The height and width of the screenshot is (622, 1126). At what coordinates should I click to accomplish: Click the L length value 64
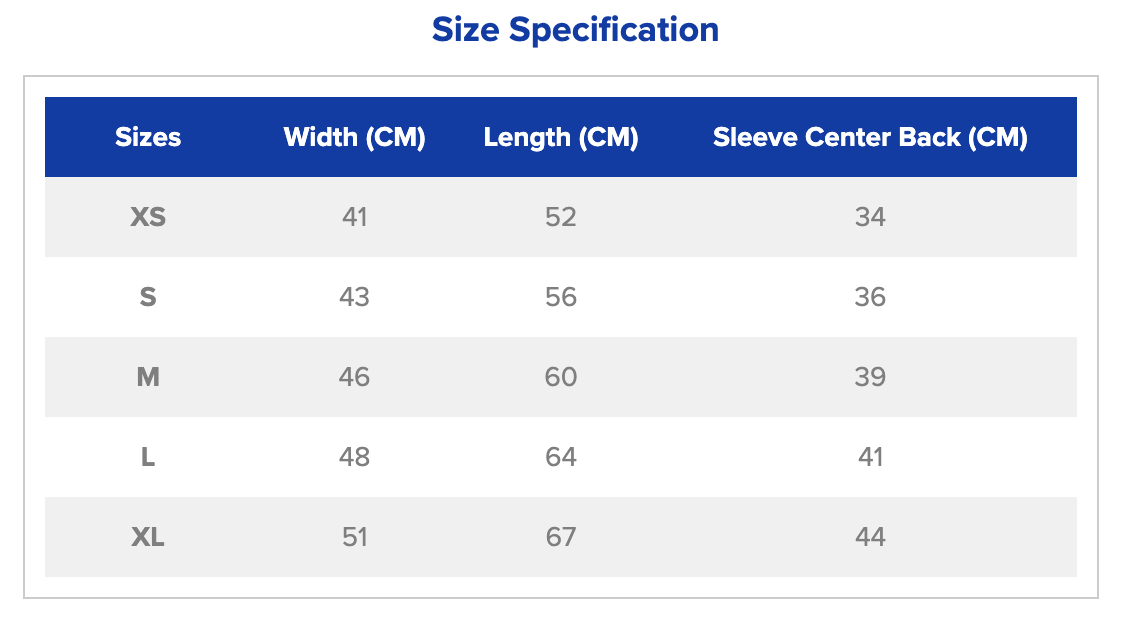[x=561, y=457]
